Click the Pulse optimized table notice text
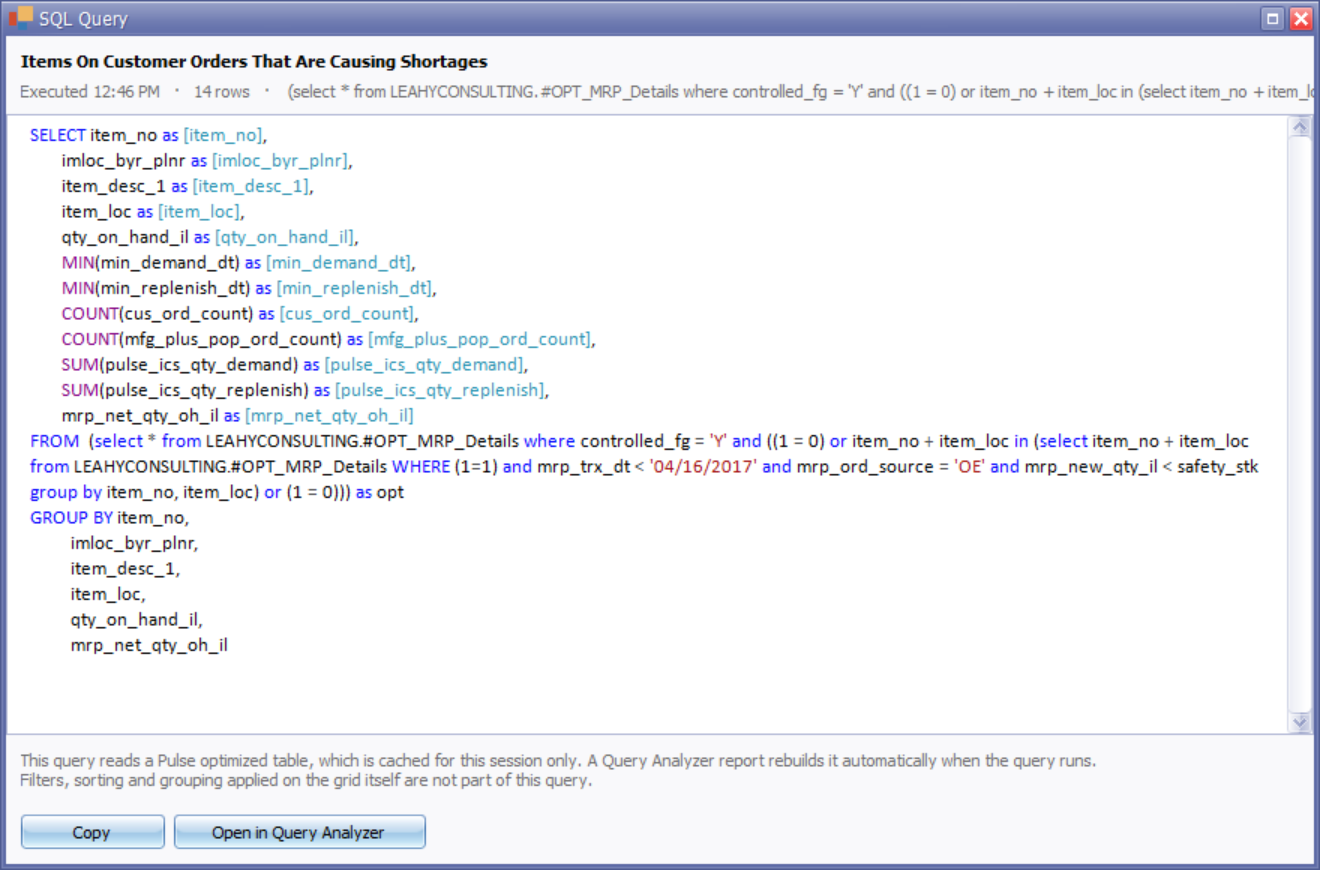1320x870 pixels. pyautogui.click(x=558, y=761)
